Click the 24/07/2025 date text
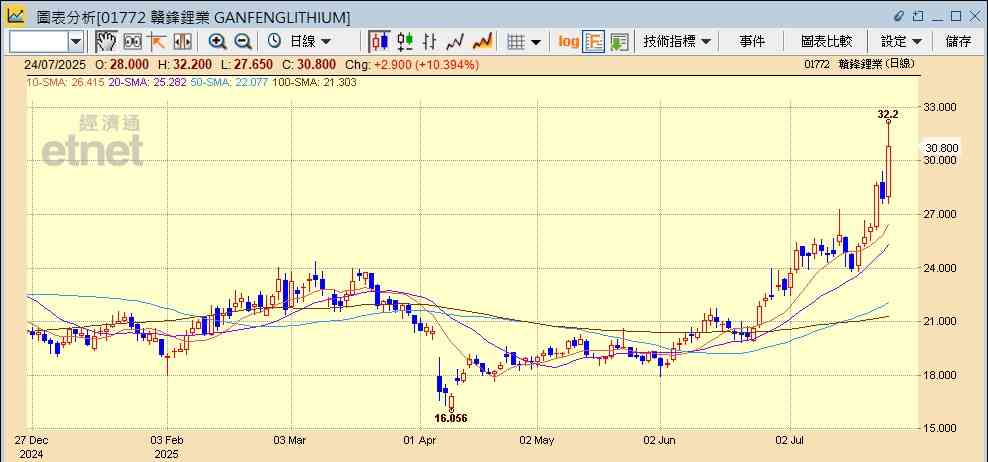 click(x=53, y=64)
